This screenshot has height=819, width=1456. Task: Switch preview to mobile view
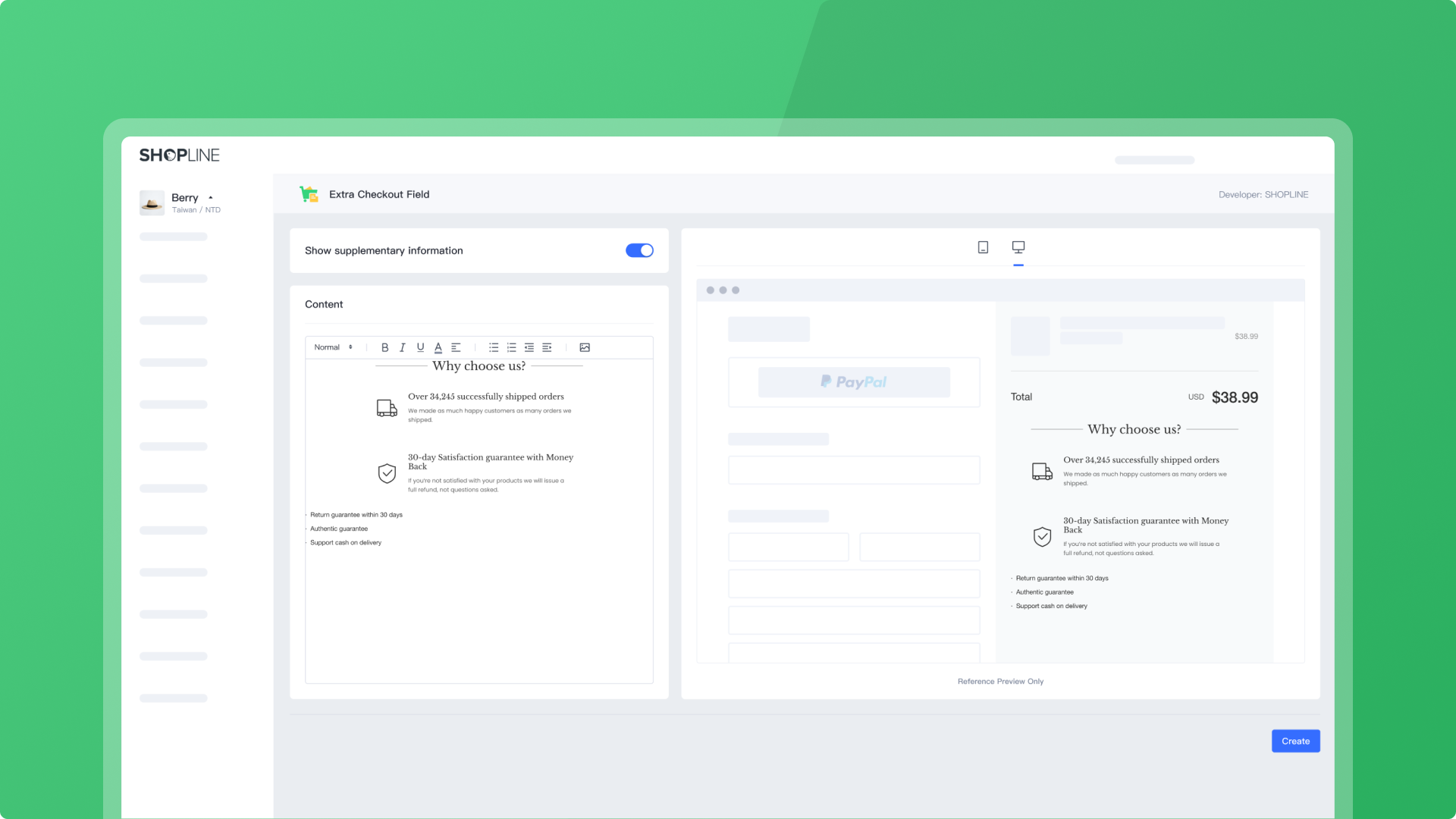pos(983,247)
